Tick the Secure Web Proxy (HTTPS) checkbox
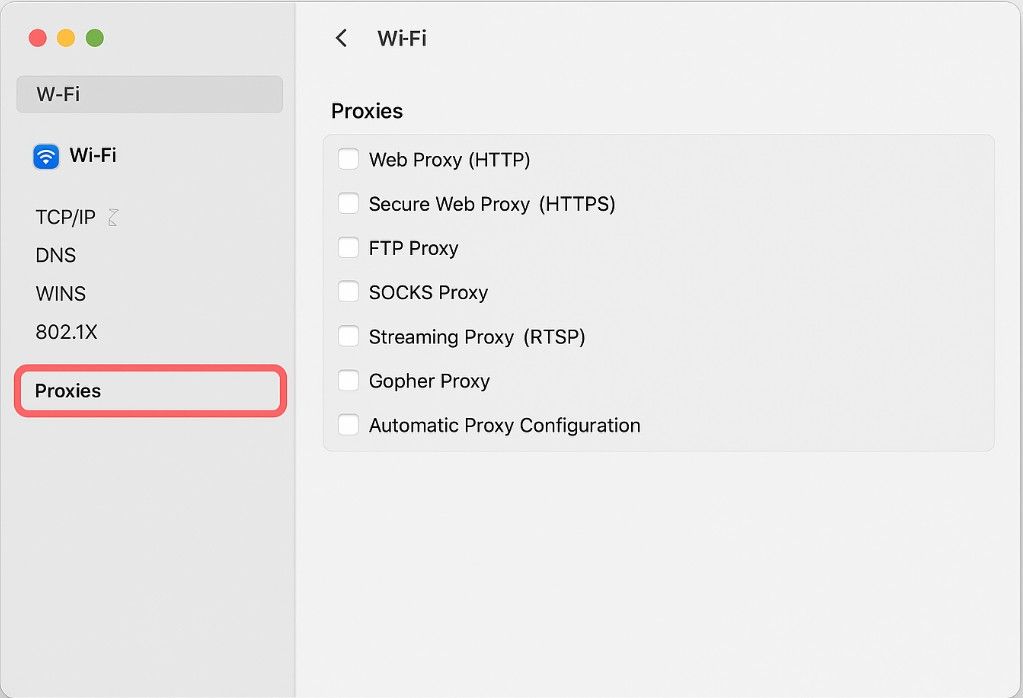This screenshot has width=1023, height=698. click(x=348, y=203)
